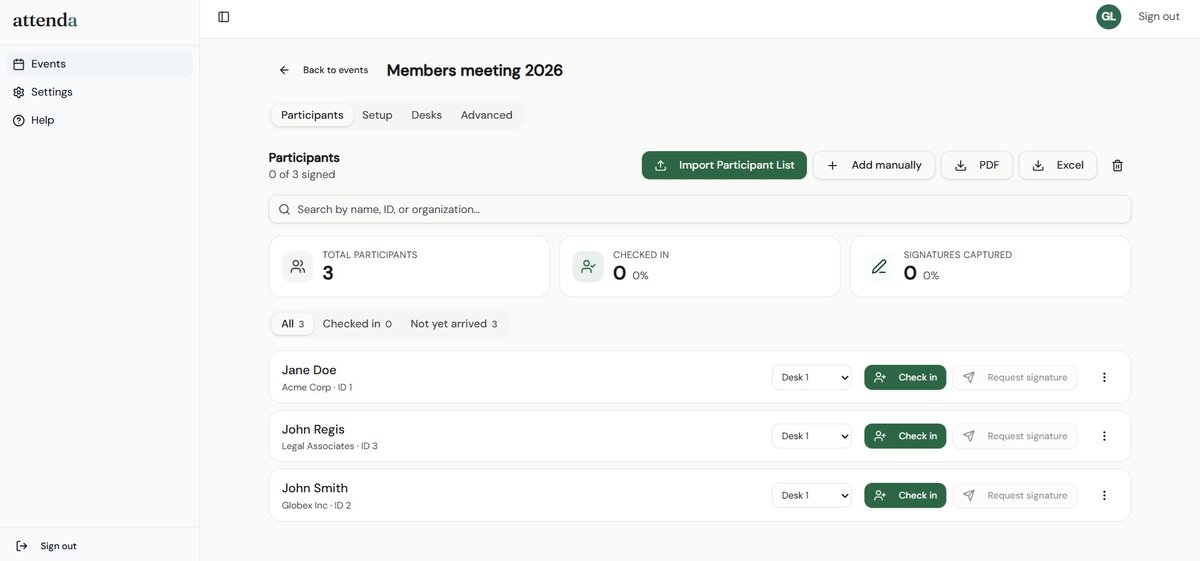Switch to the Setup tab

click(x=377, y=115)
